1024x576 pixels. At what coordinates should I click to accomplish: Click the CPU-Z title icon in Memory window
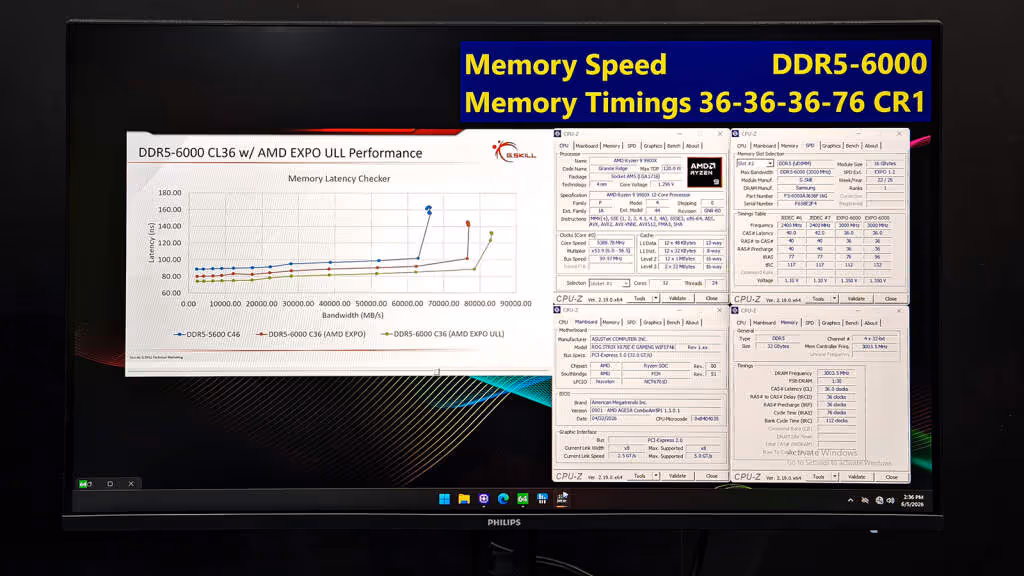click(735, 311)
